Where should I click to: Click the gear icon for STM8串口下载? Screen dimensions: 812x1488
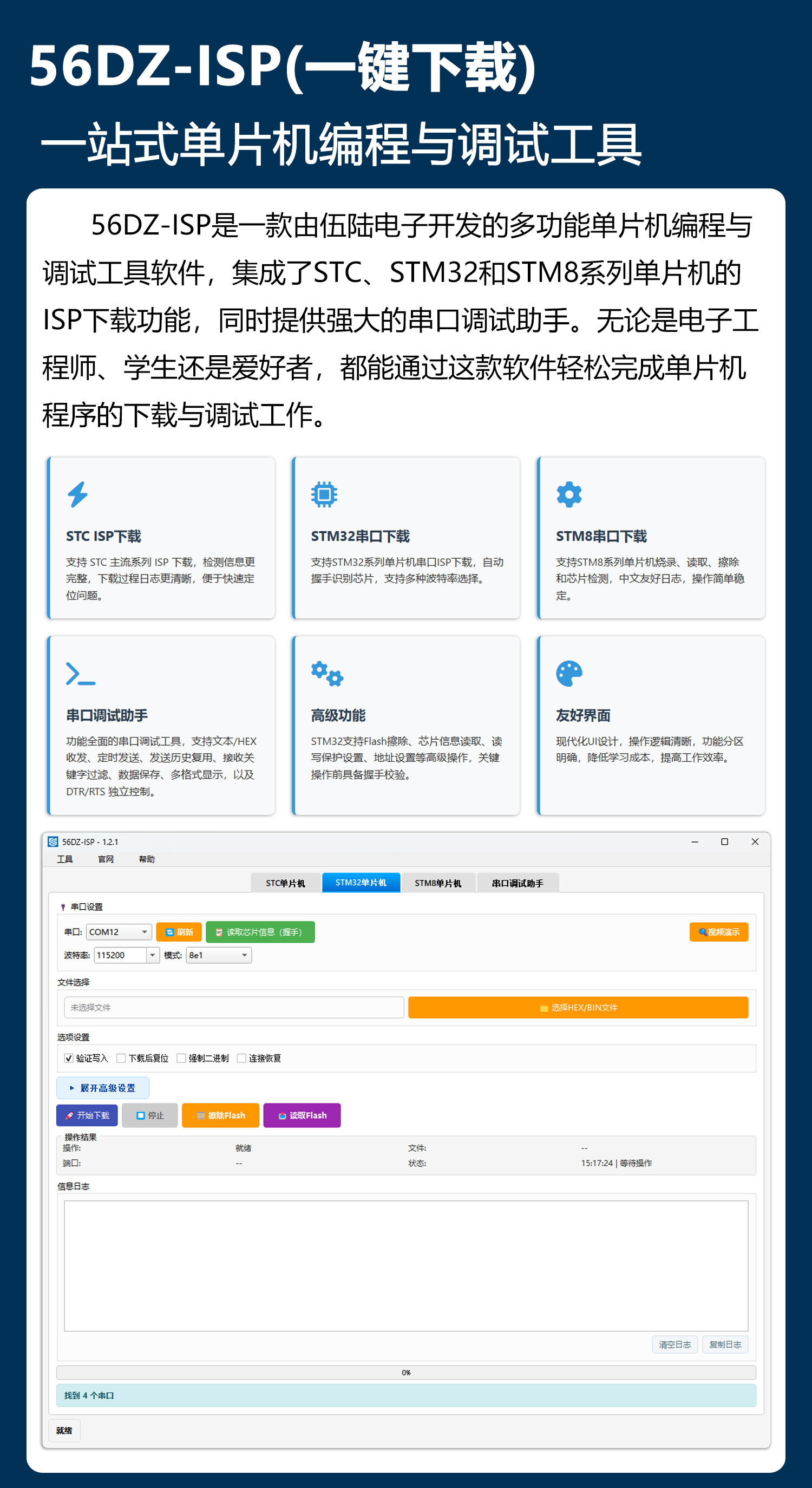point(569,494)
